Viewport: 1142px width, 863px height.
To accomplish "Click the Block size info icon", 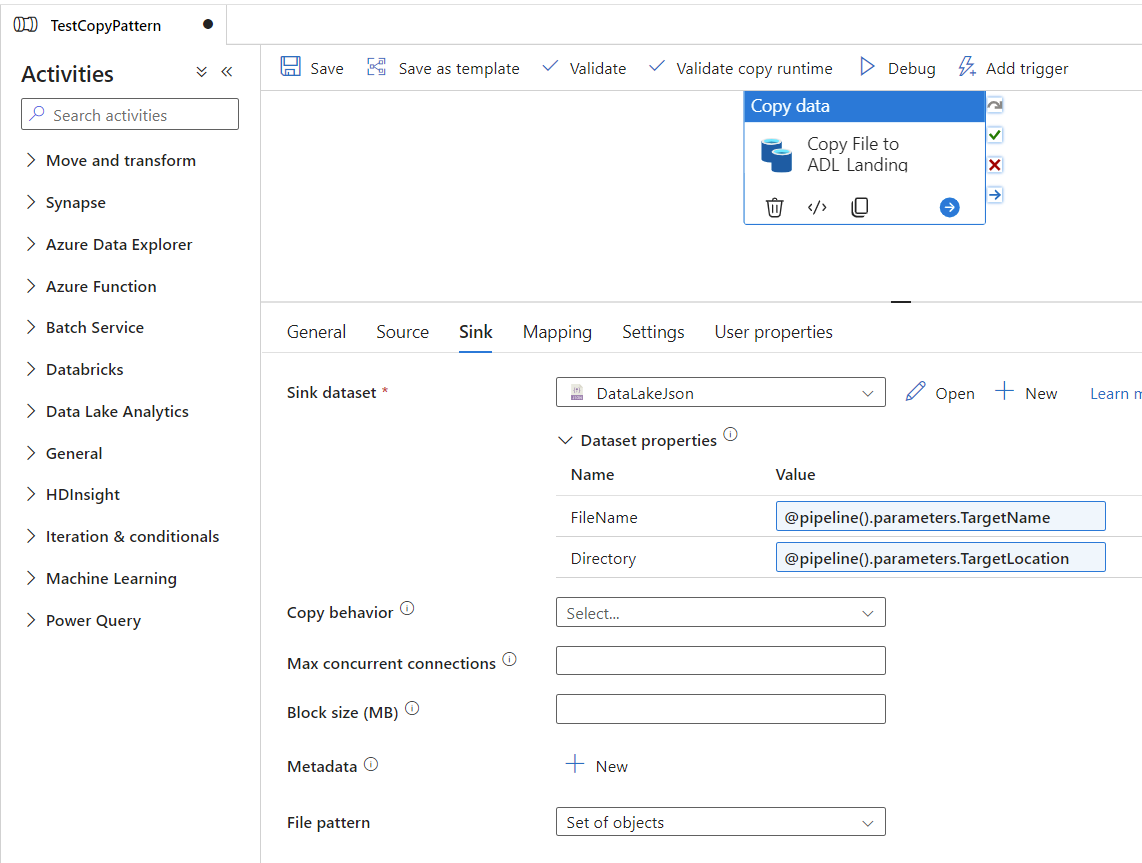I will tap(412, 708).
